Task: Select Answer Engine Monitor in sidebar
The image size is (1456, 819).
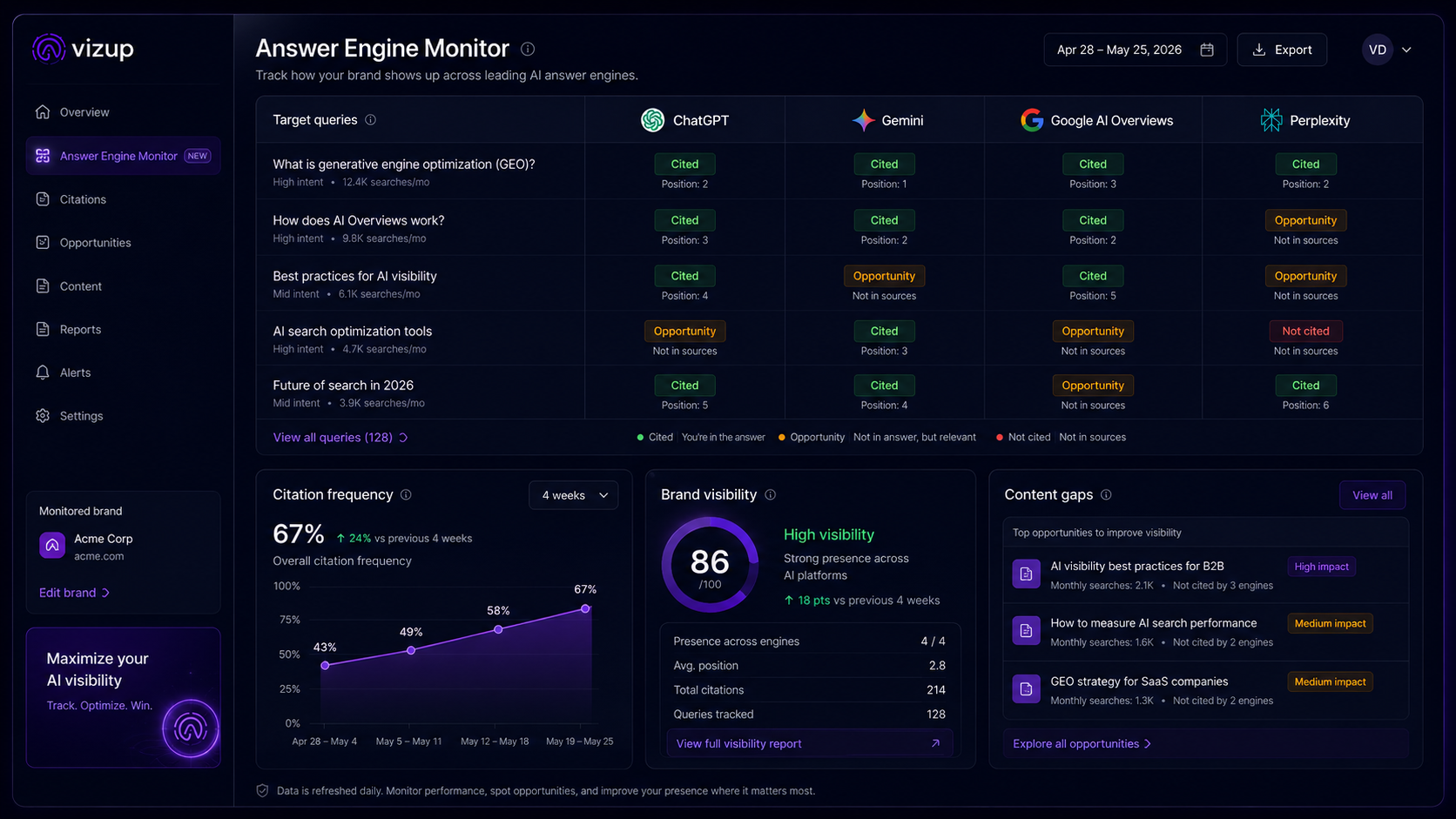Action: [123, 156]
